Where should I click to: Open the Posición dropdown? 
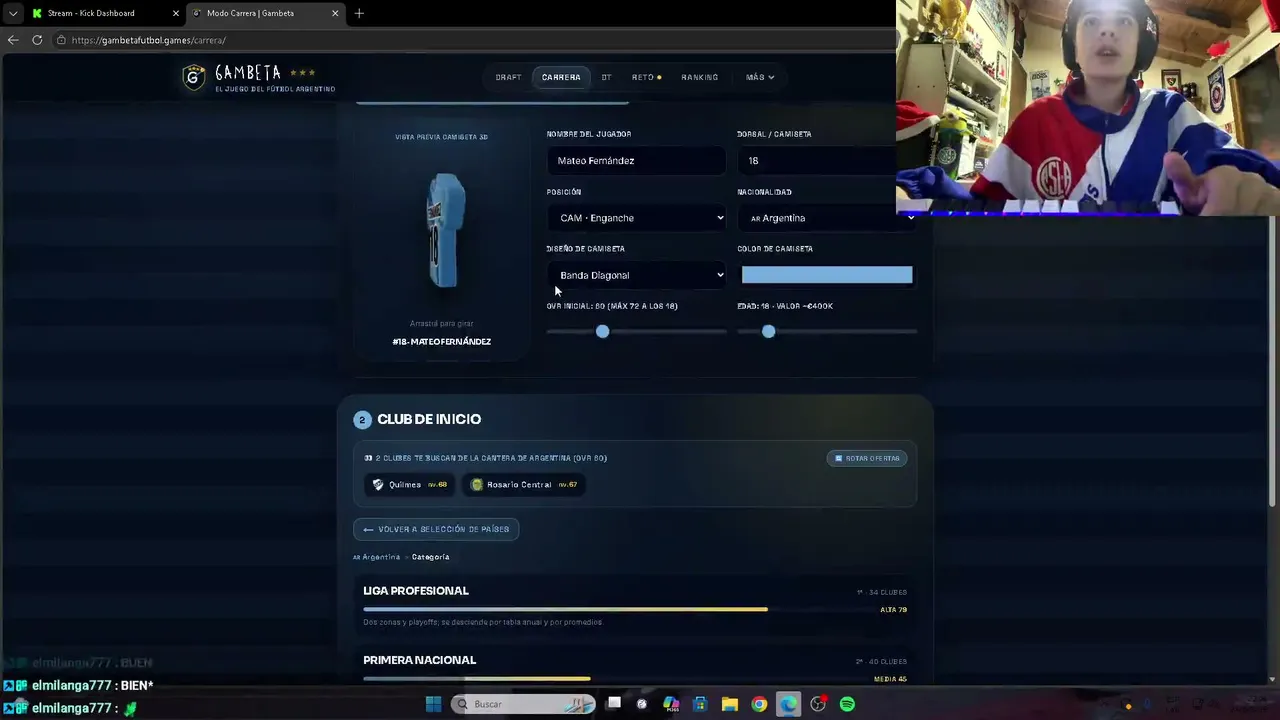pos(636,218)
